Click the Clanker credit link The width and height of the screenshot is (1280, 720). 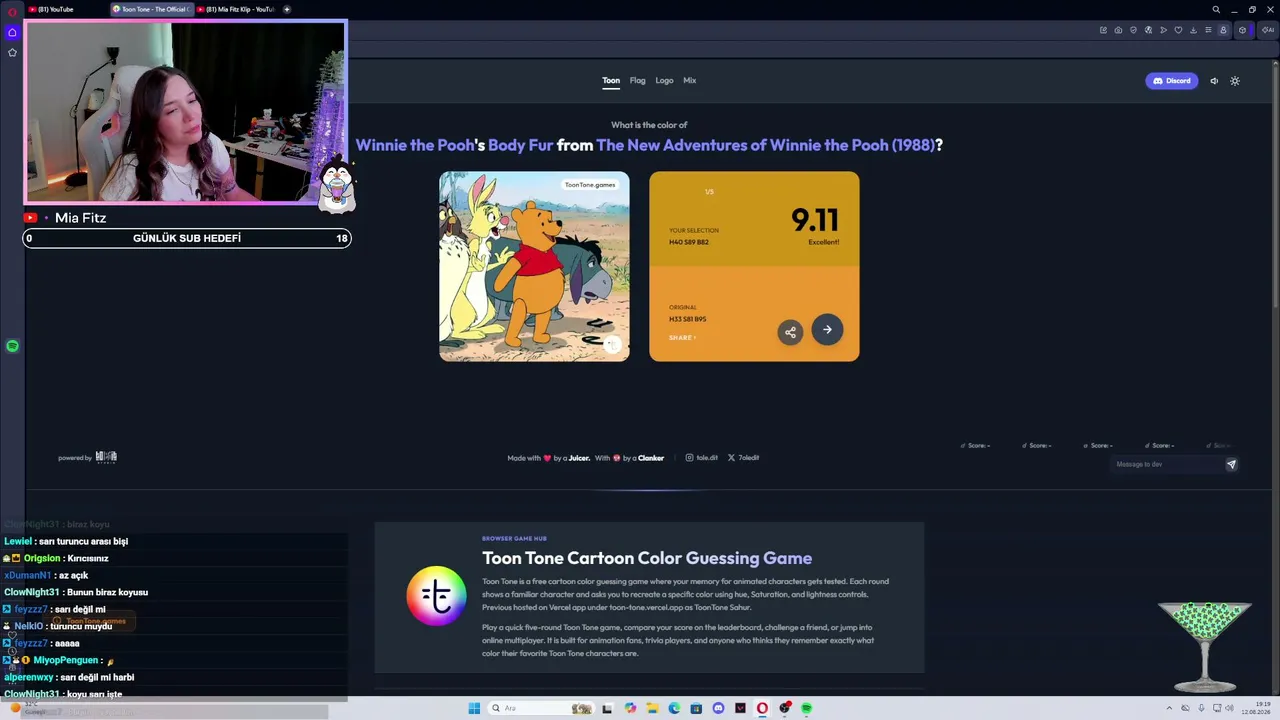point(651,458)
